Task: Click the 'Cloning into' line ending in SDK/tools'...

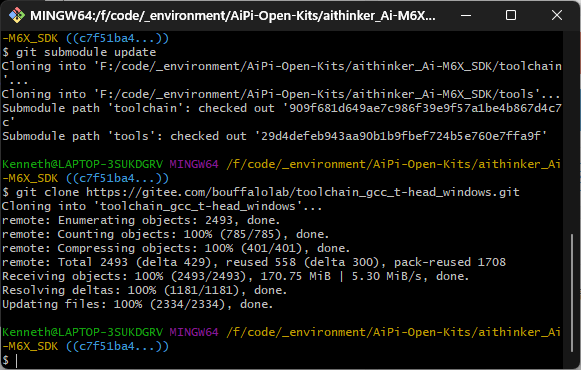Action: 281,94
